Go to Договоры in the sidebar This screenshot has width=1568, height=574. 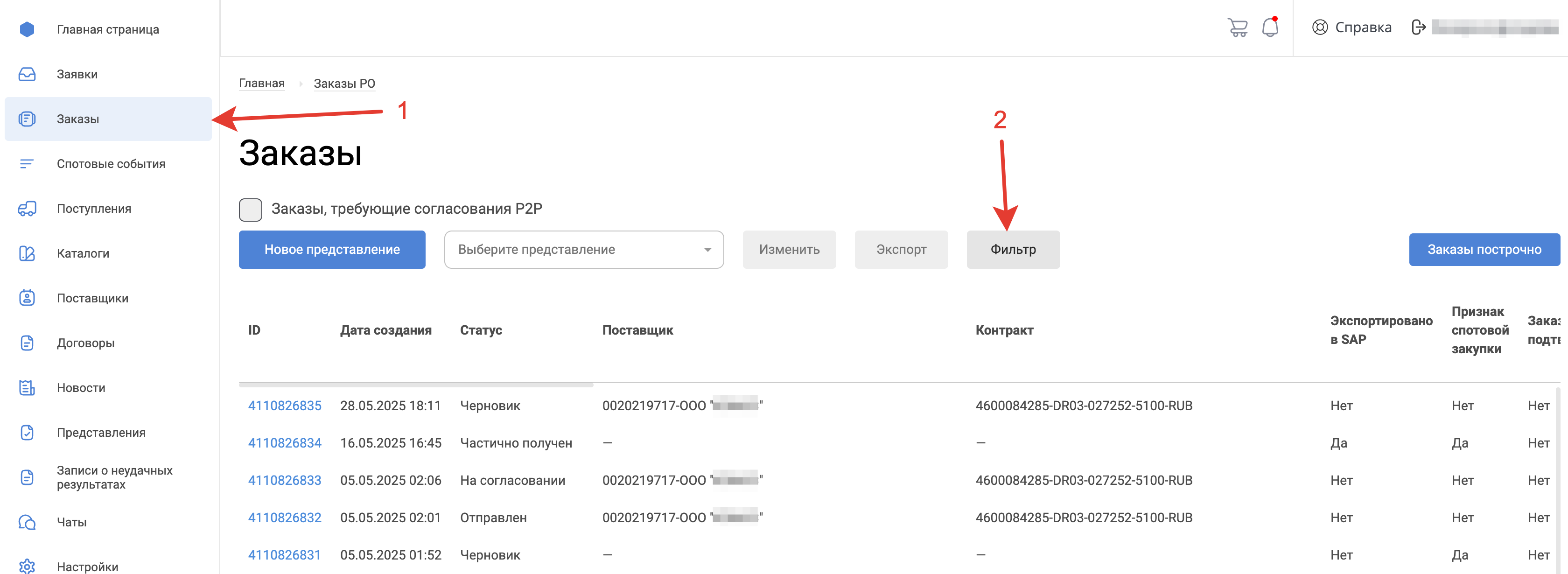(x=86, y=343)
